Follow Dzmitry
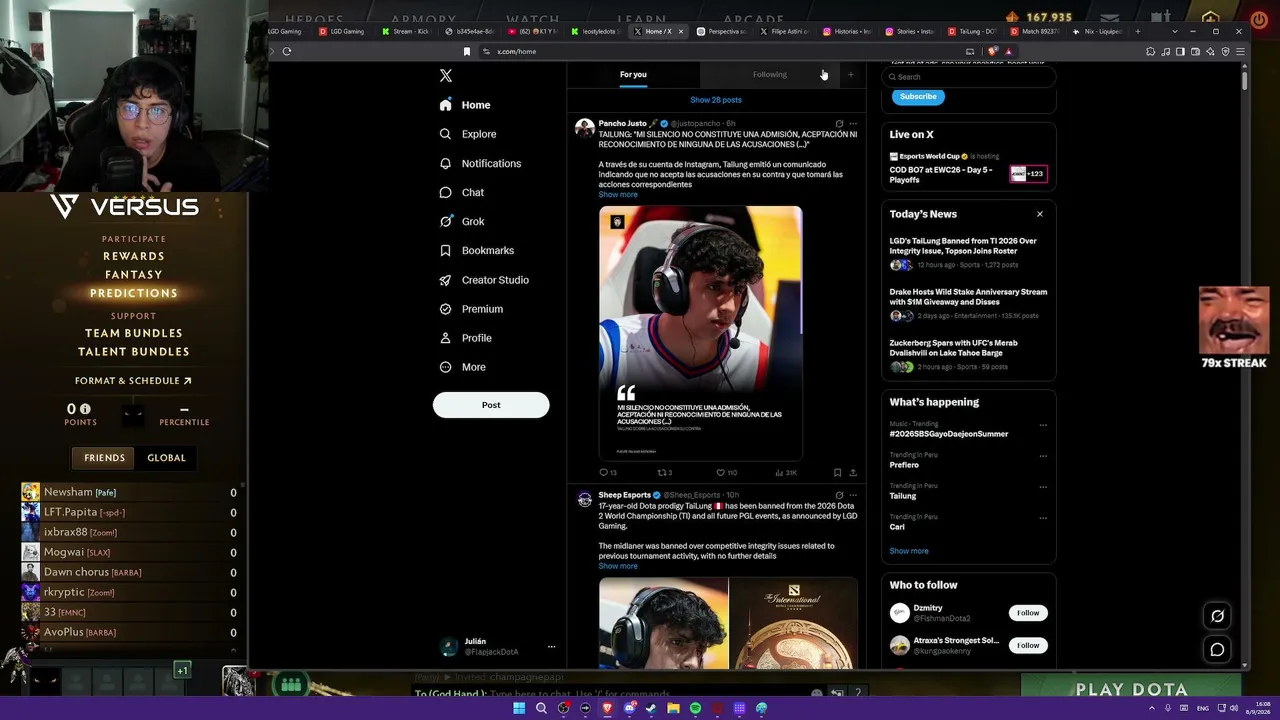Screen dimensions: 1280x720 tap(1028, 613)
